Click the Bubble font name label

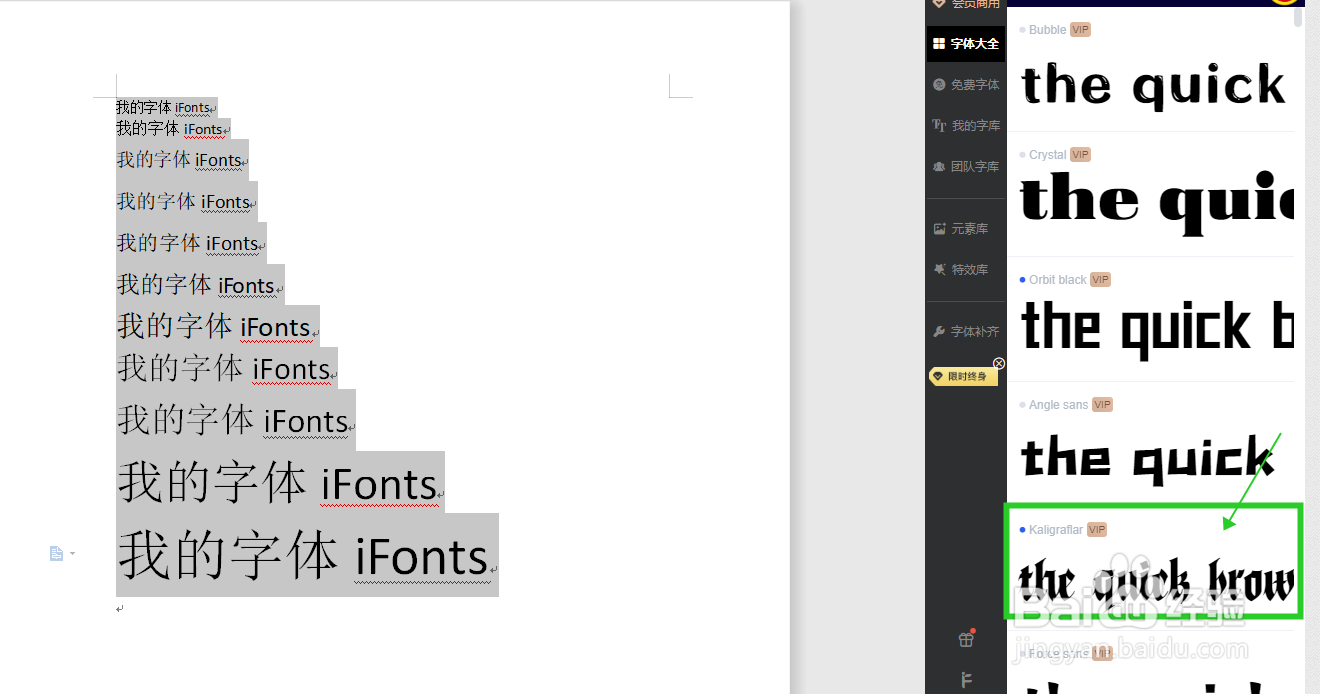(1047, 30)
